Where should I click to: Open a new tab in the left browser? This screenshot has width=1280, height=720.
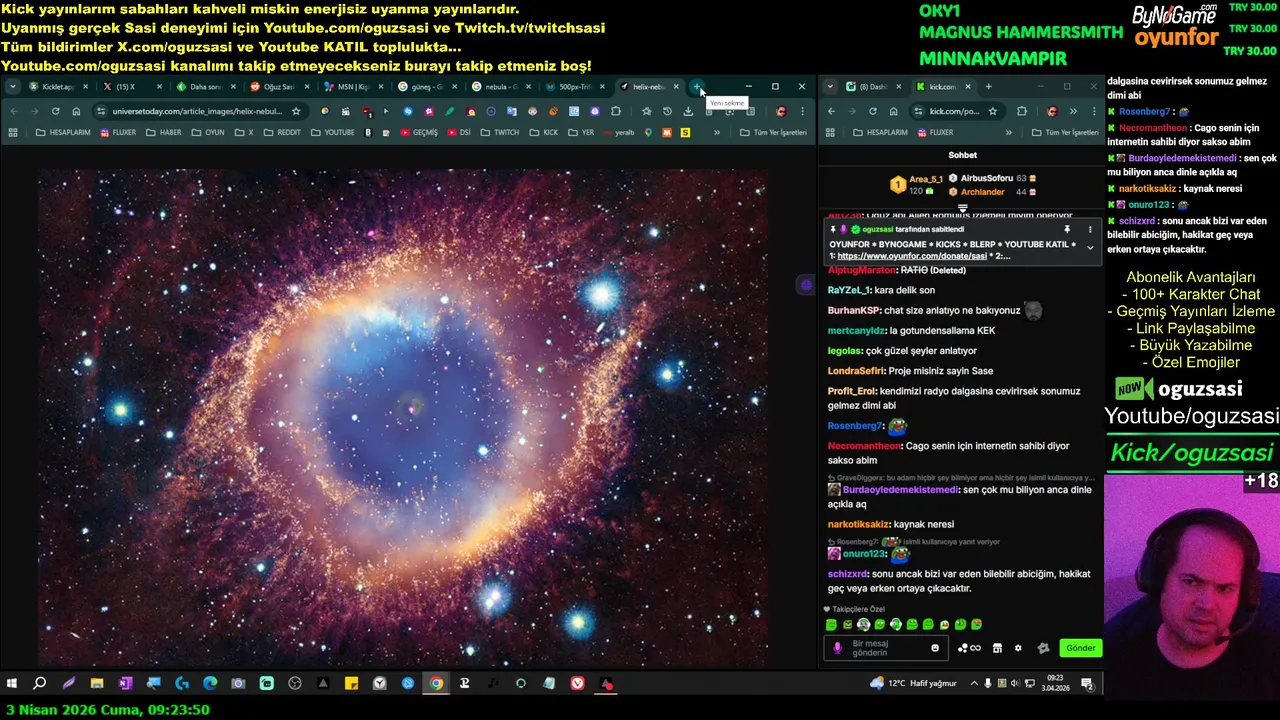click(697, 87)
